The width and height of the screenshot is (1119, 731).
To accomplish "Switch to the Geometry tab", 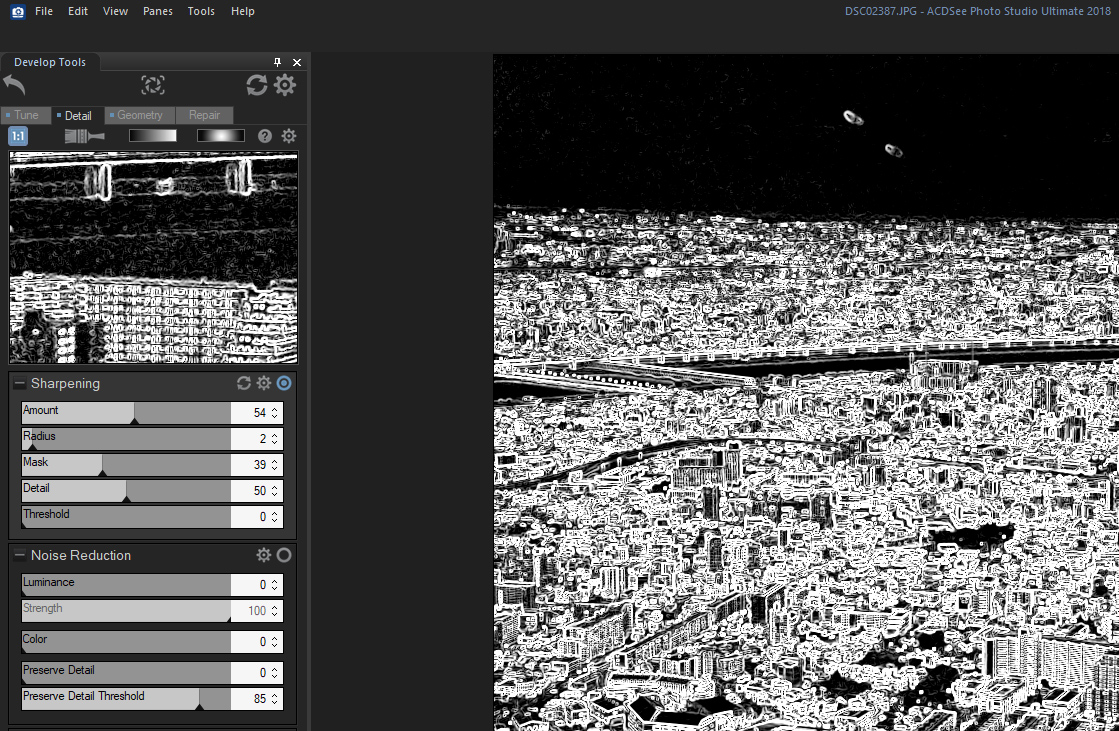I will tap(139, 115).
